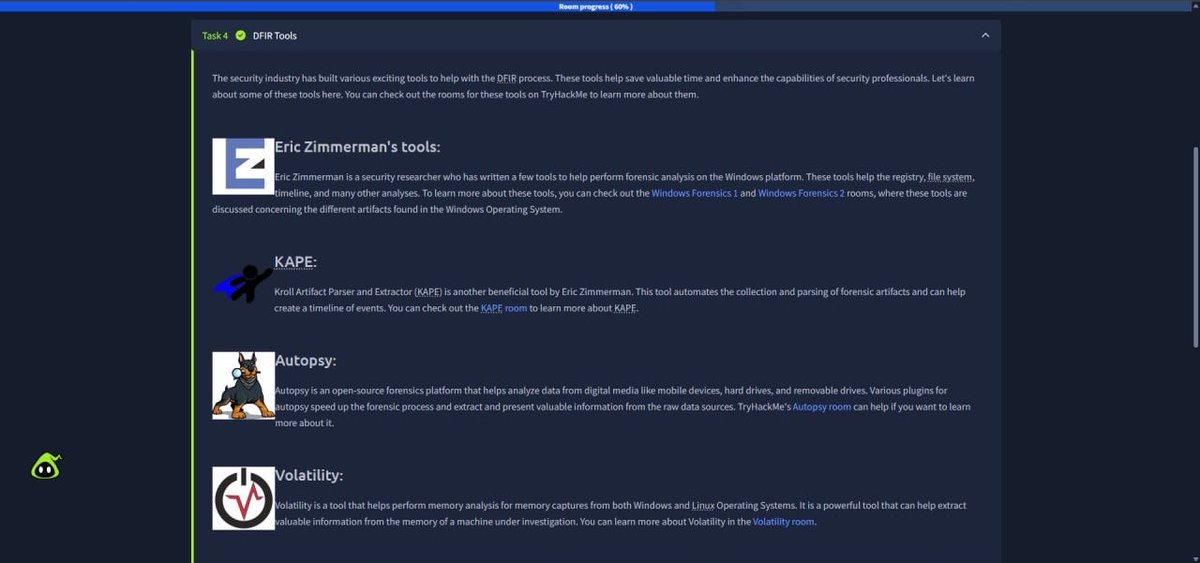Click the Eric Zimmerman's tools heading
The height and width of the screenshot is (563, 1200).
(357, 147)
